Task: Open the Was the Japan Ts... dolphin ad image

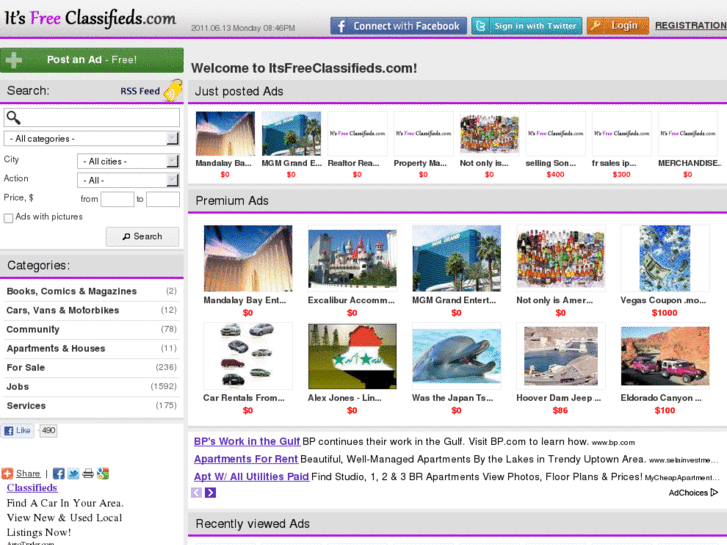Action: click(457, 356)
